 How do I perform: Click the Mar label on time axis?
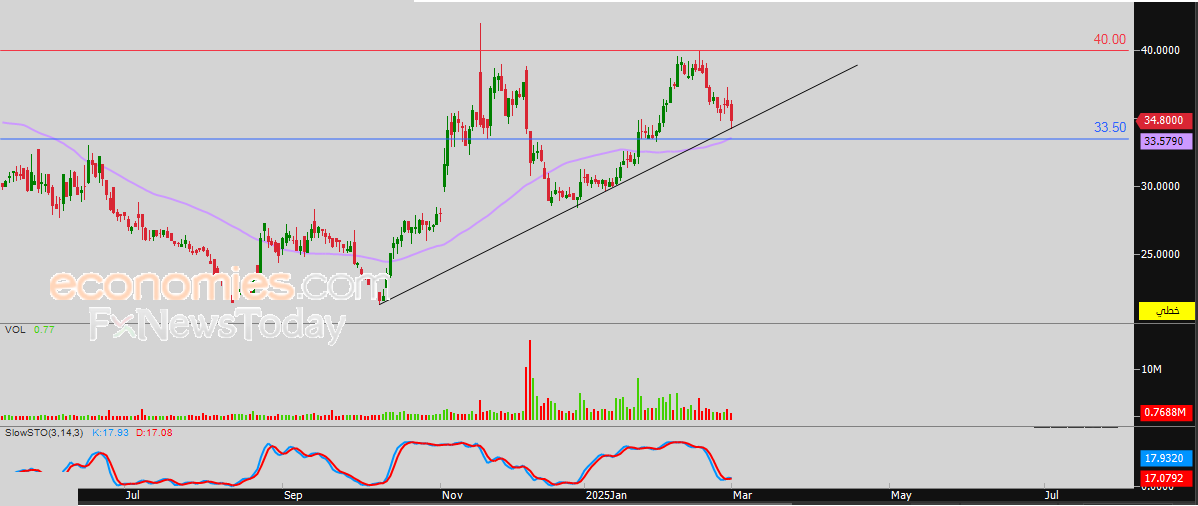(x=742, y=496)
